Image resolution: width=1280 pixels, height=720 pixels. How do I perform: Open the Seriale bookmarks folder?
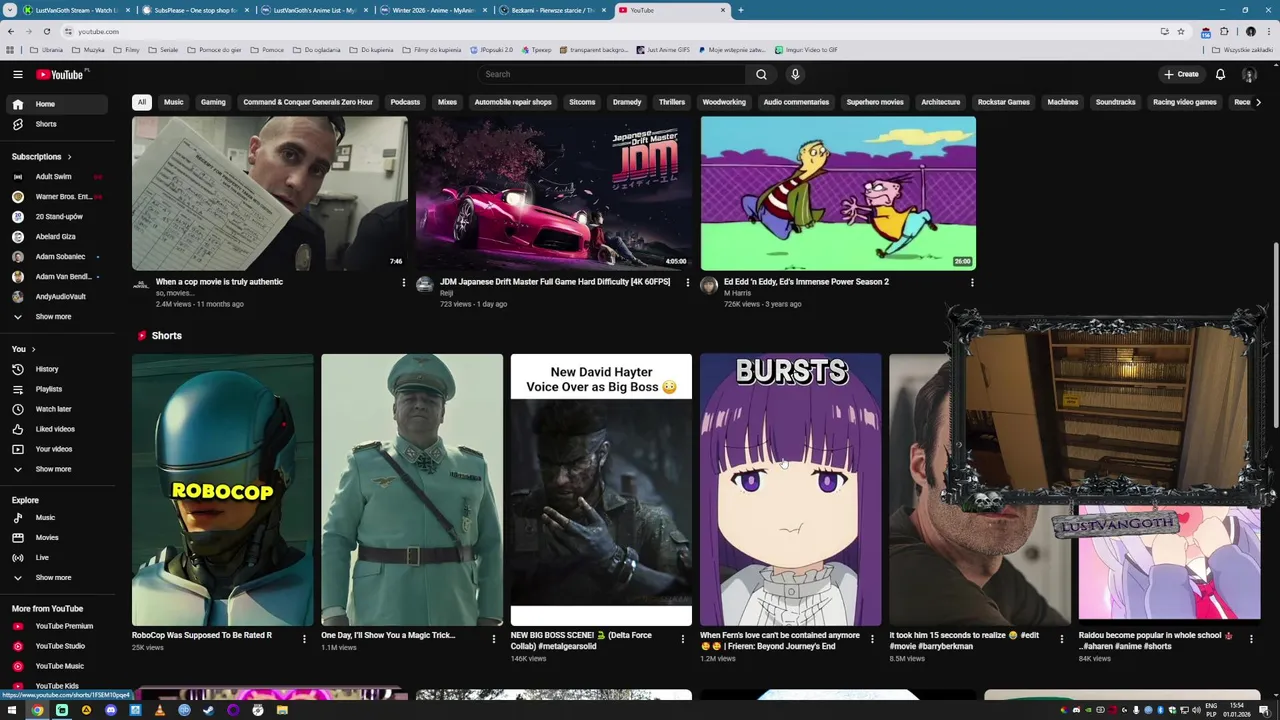coord(164,50)
